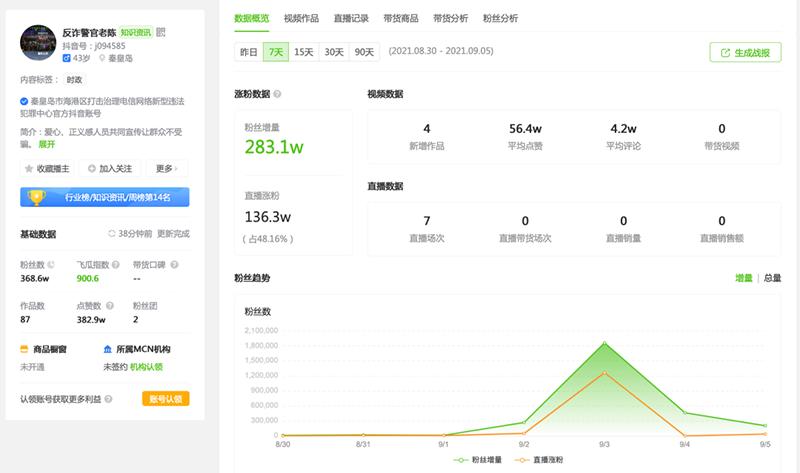Image resolution: width=800 pixels, height=473 pixels.
Task: Switch to the 粉丝分析 tab
Action: pyautogui.click(x=500, y=18)
